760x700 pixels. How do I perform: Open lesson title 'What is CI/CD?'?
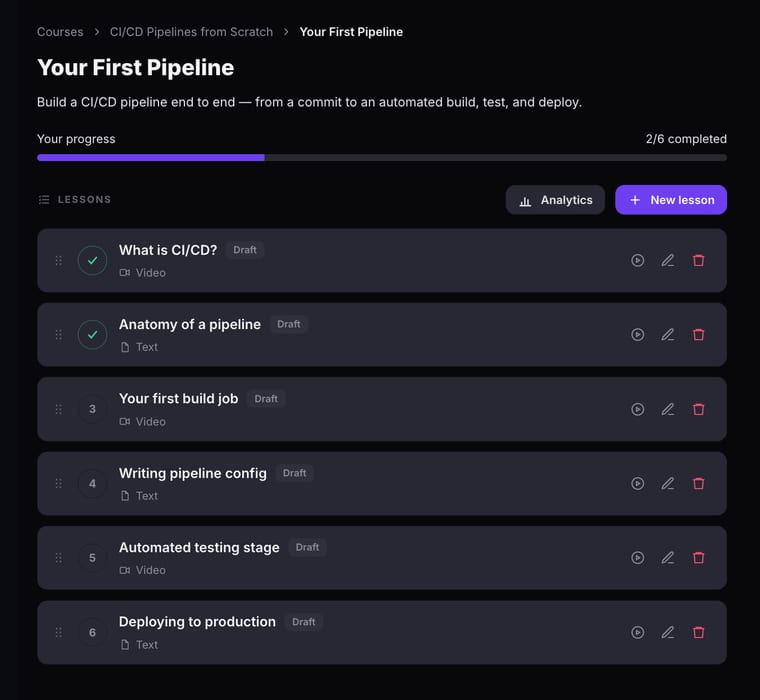pyautogui.click(x=168, y=250)
